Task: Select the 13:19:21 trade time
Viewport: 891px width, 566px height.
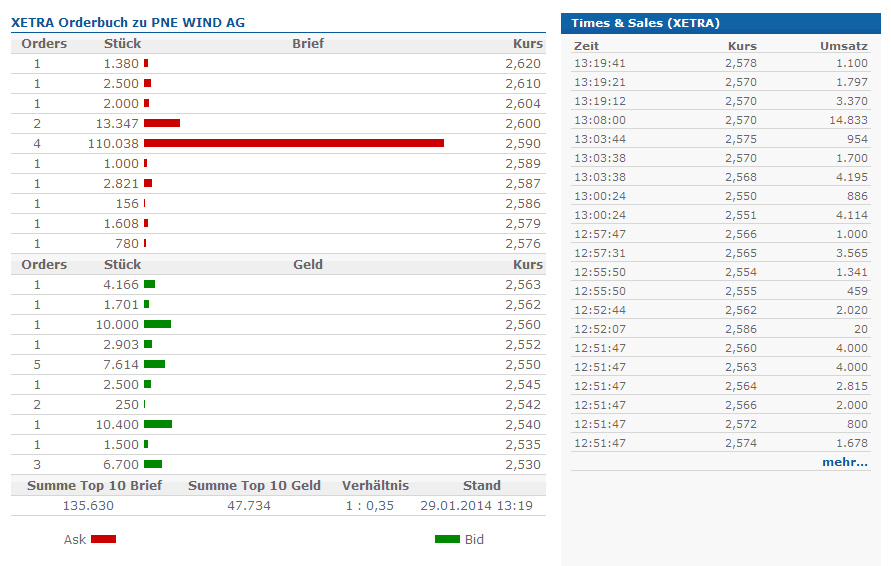Action: (x=599, y=82)
